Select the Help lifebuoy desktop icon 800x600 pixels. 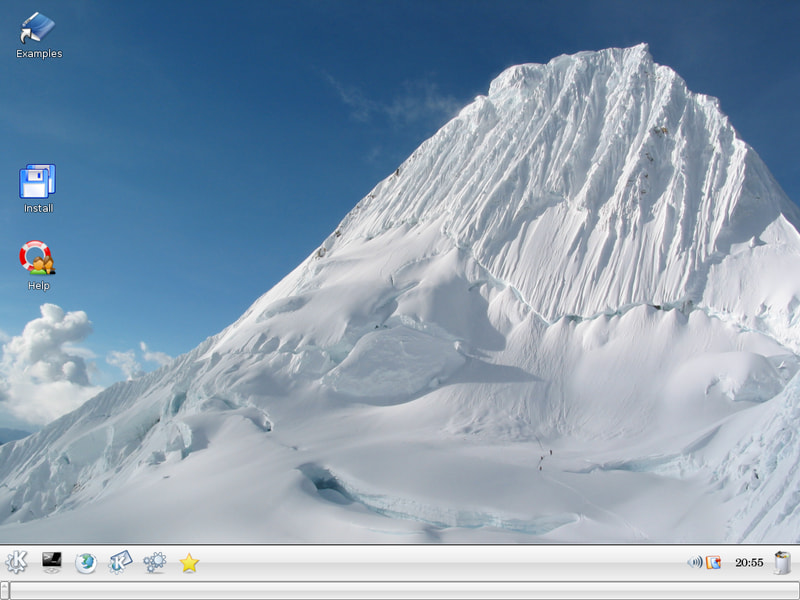point(38,258)
